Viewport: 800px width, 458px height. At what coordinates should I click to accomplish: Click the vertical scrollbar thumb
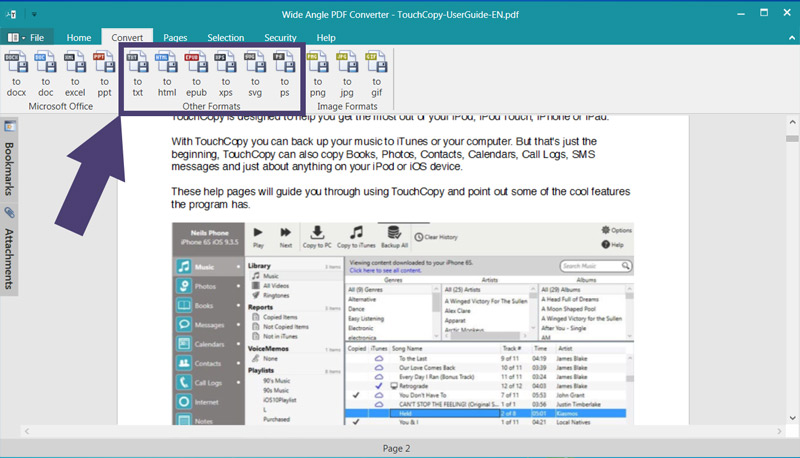click(792, 139)
